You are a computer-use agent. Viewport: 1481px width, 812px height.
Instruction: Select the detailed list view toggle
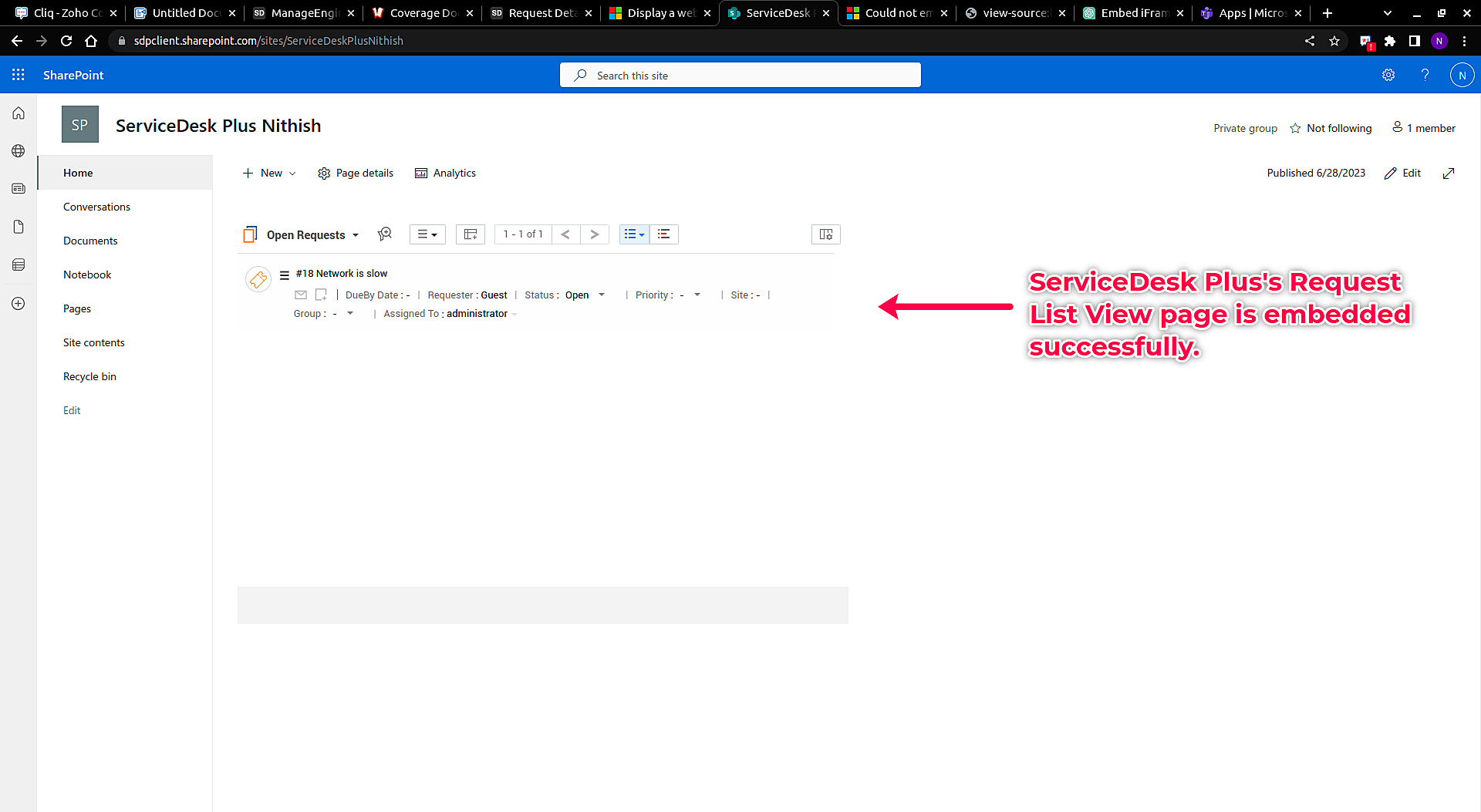(x=634, y=234)
